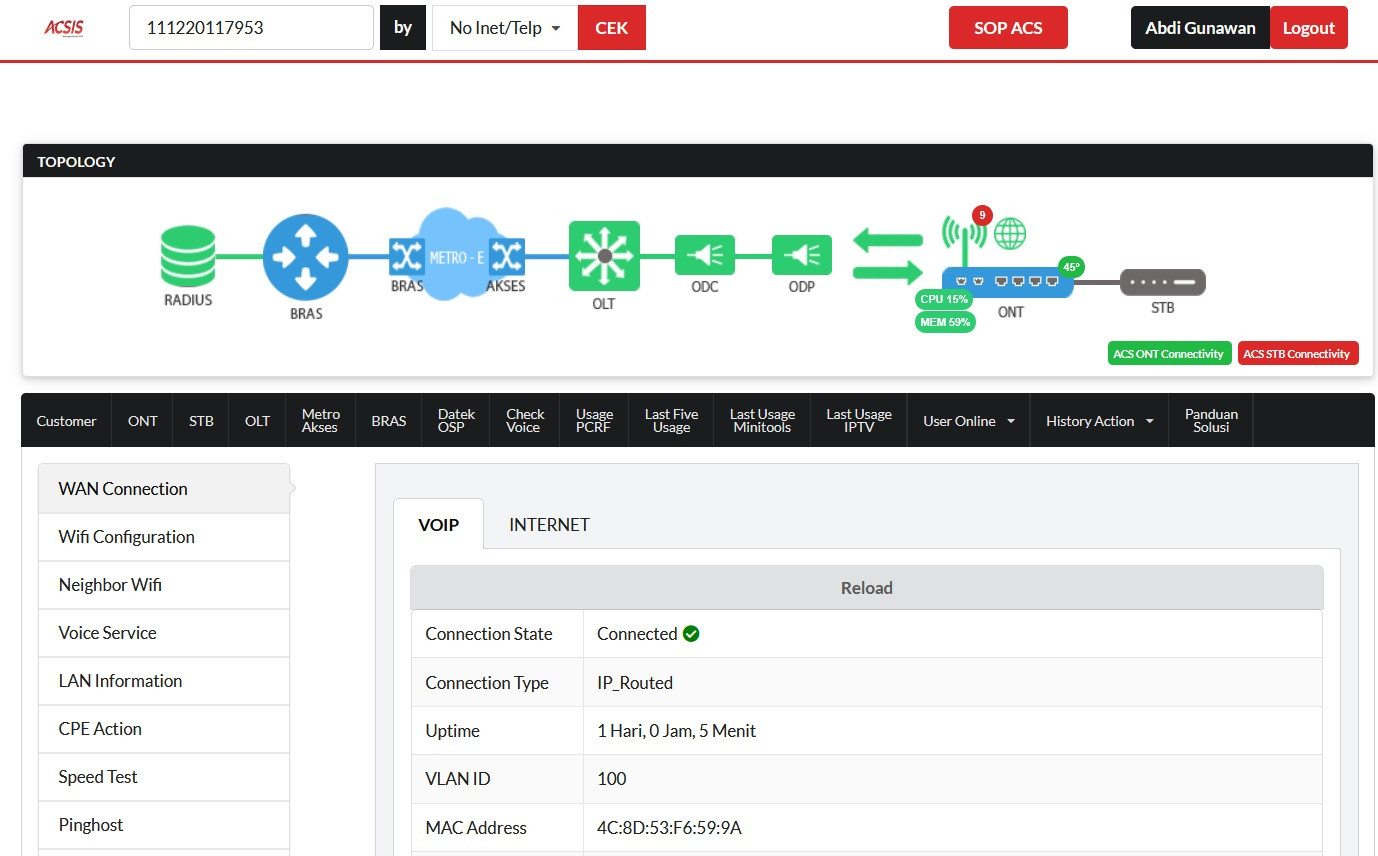Open the BRAS menu item

pyautogui.click(x=389, y=421)
